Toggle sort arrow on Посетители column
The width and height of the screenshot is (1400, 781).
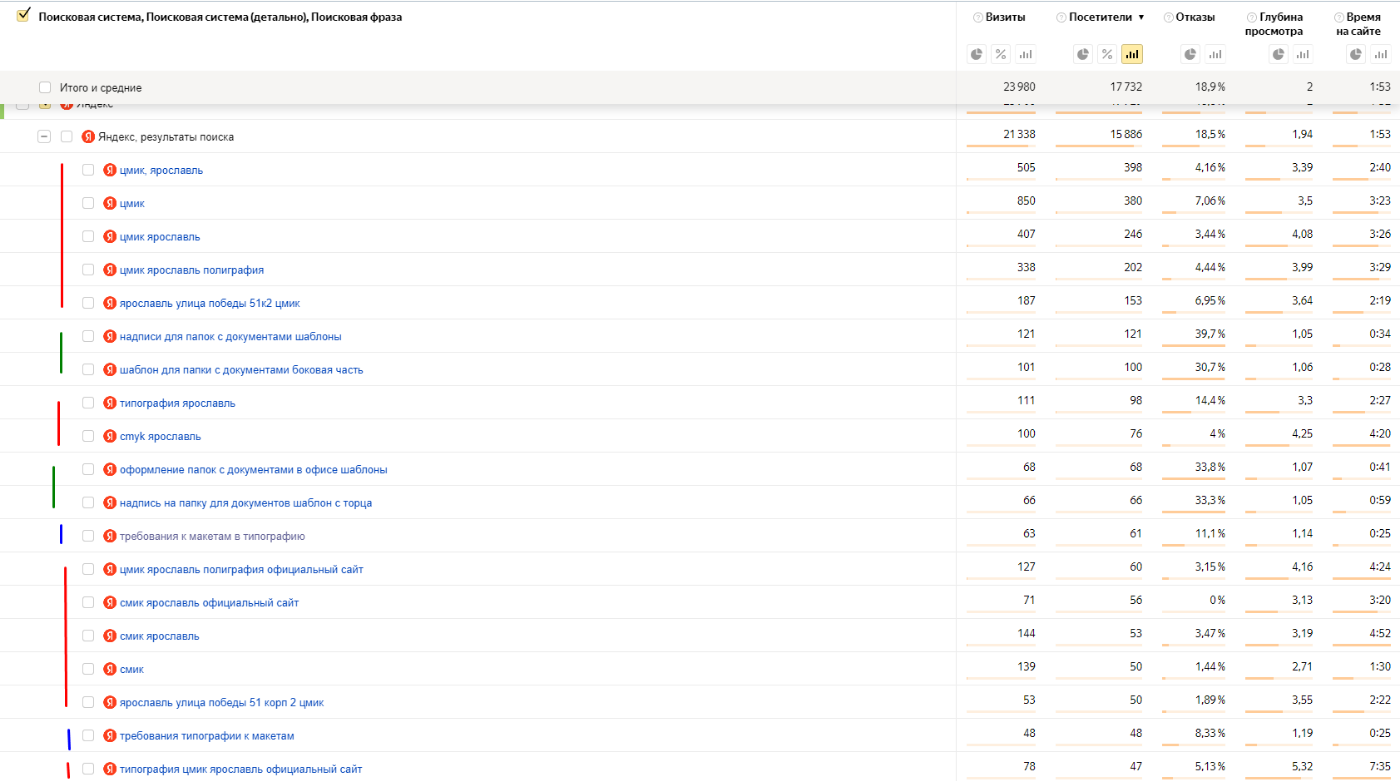coord(1141,17)
